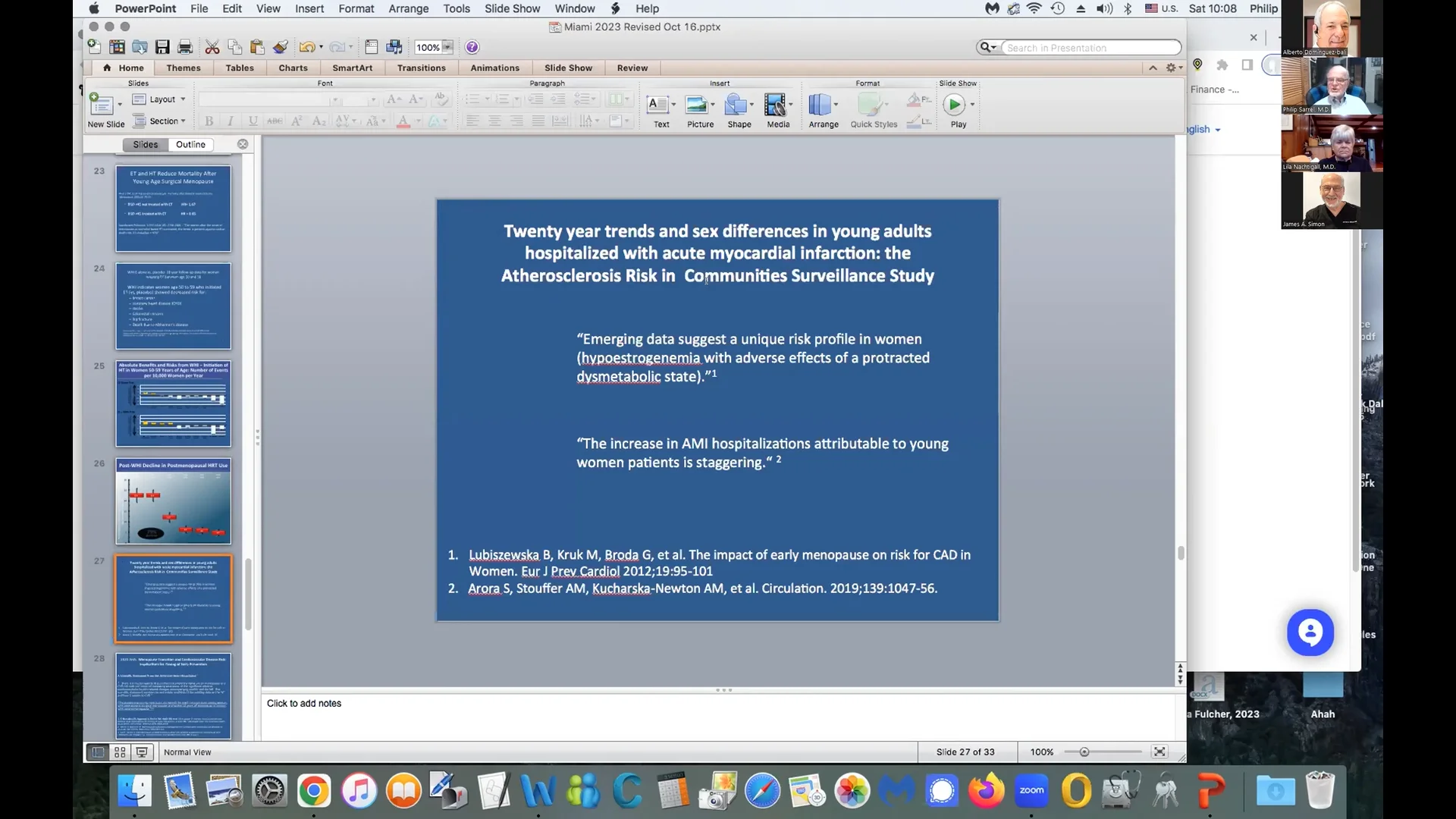Insert a Text box from ribbon
Screen dimensions: 1456x819
coord(658,104)
